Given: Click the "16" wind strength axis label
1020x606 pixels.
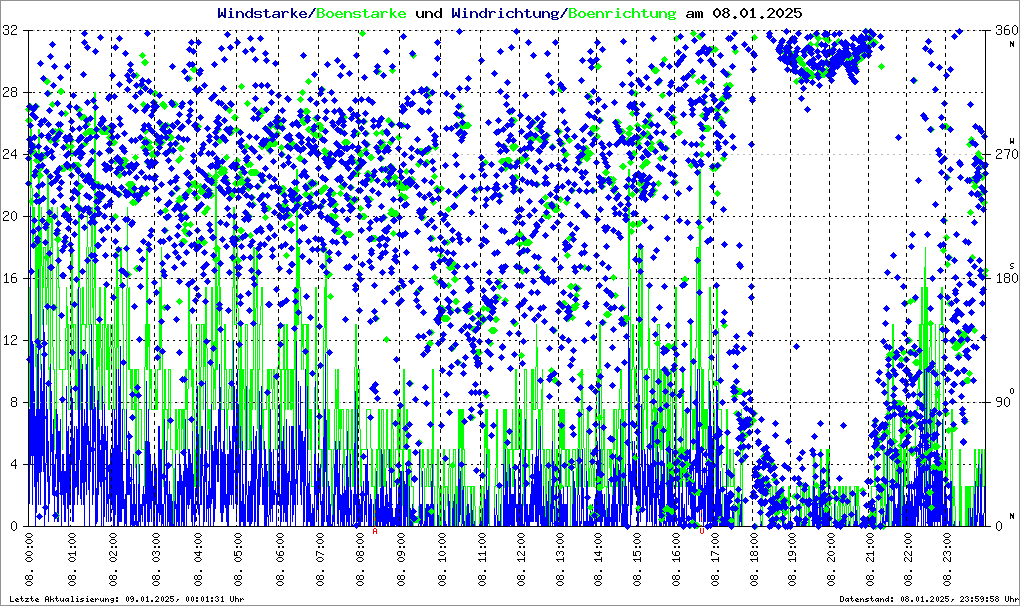Looking at the screenshot, I should [10, 278].
